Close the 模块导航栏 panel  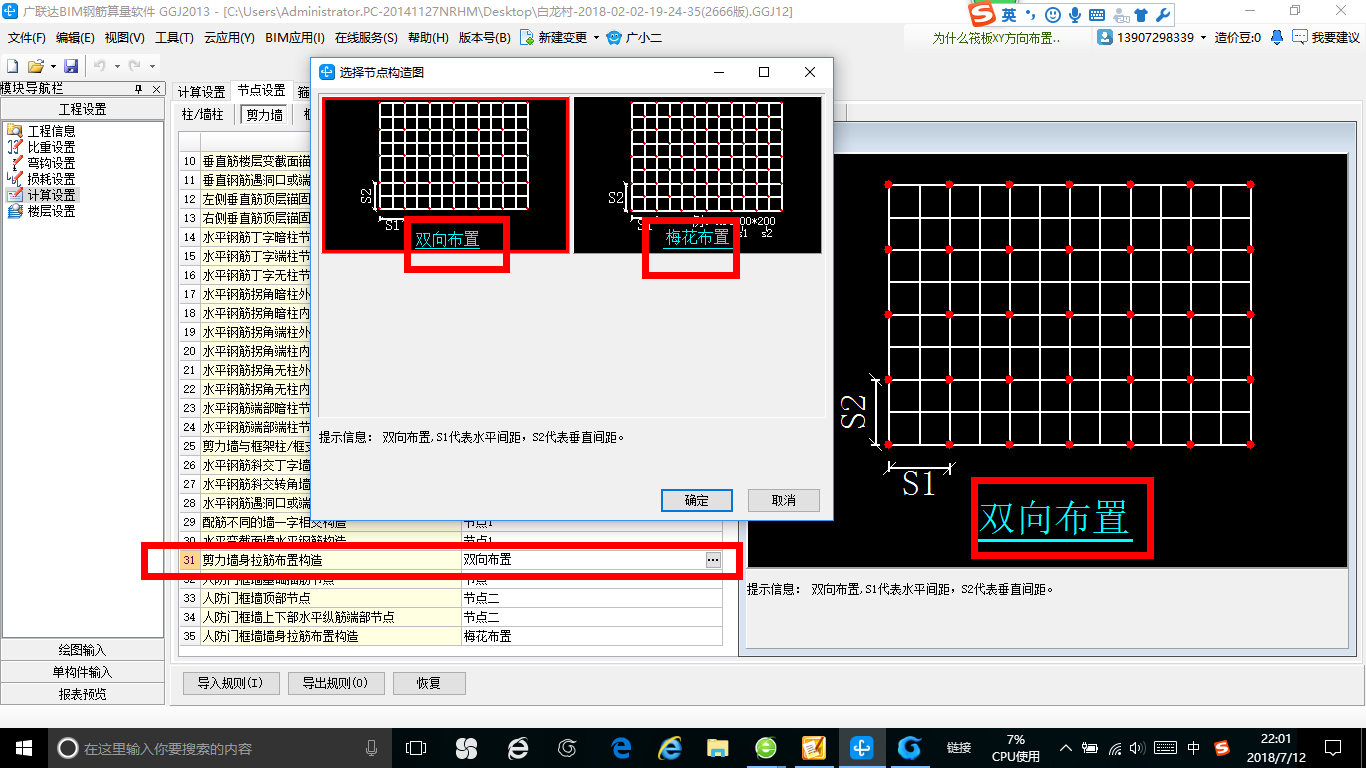tap(156, 89)
